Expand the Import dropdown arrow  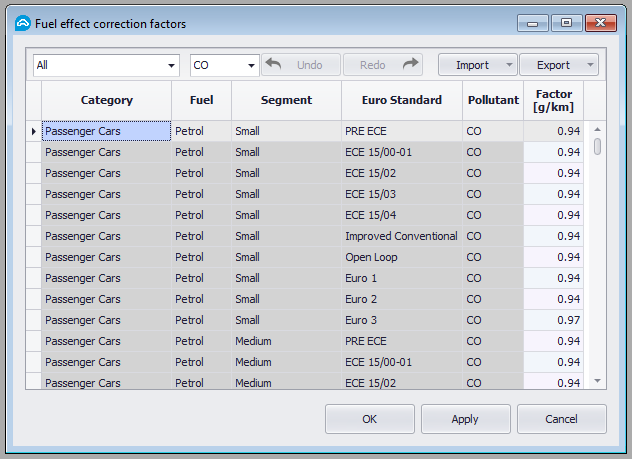click(509, 66)
